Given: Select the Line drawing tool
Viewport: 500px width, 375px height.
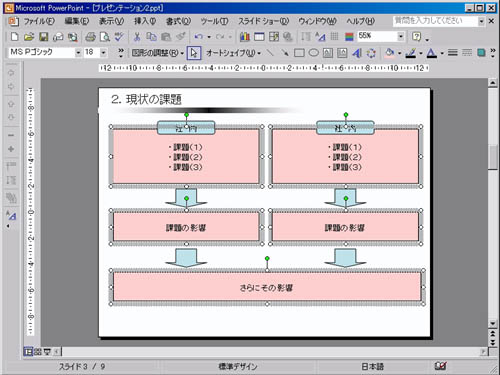Looking at the screenshot, I should (270, 53).
